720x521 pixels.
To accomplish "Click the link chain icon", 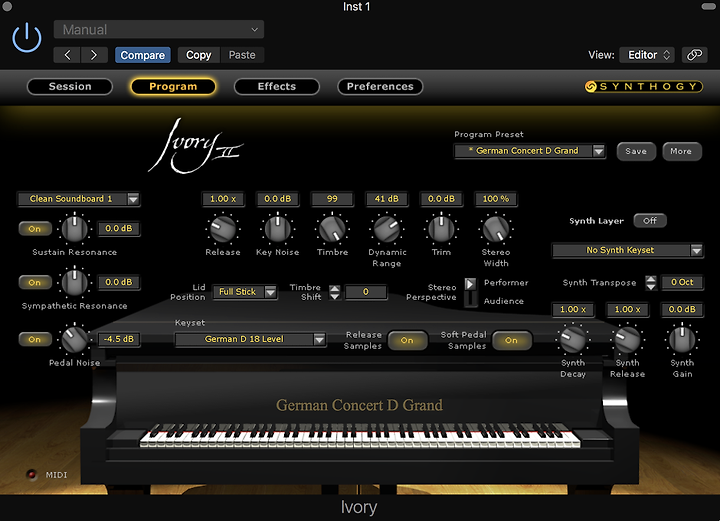I will [x=694, y=55].
